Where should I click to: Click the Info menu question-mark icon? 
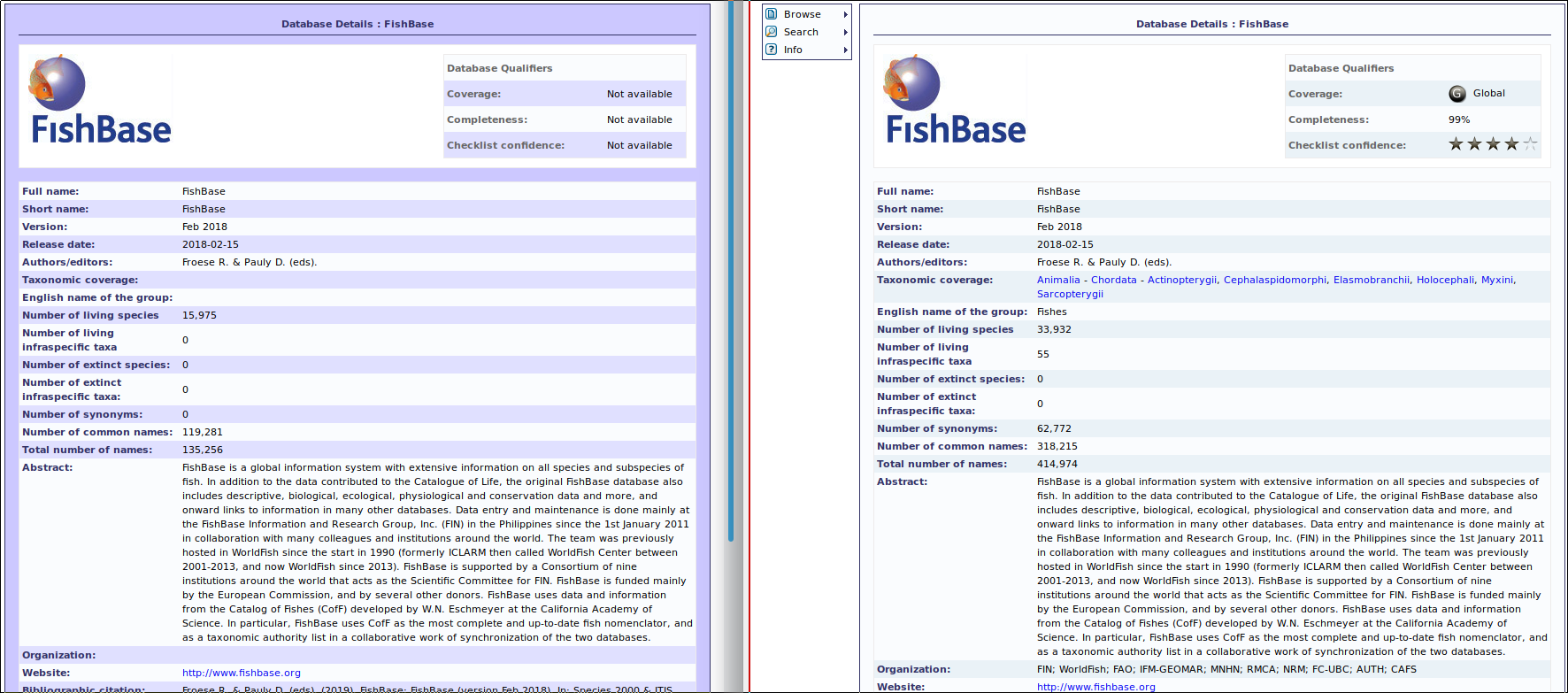point(772,50)
